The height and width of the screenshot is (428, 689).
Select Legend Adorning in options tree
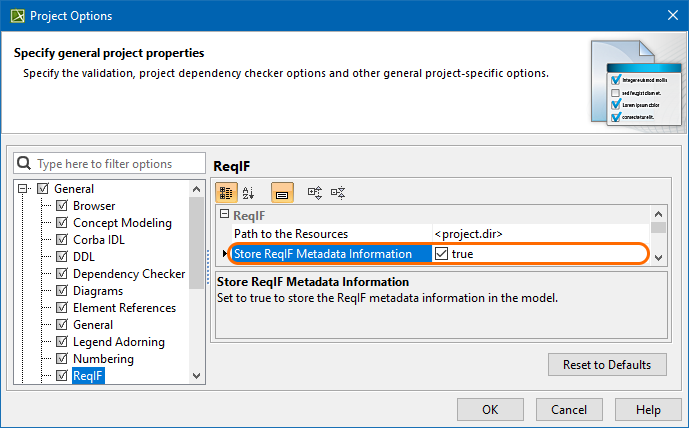tap(118, 342)
